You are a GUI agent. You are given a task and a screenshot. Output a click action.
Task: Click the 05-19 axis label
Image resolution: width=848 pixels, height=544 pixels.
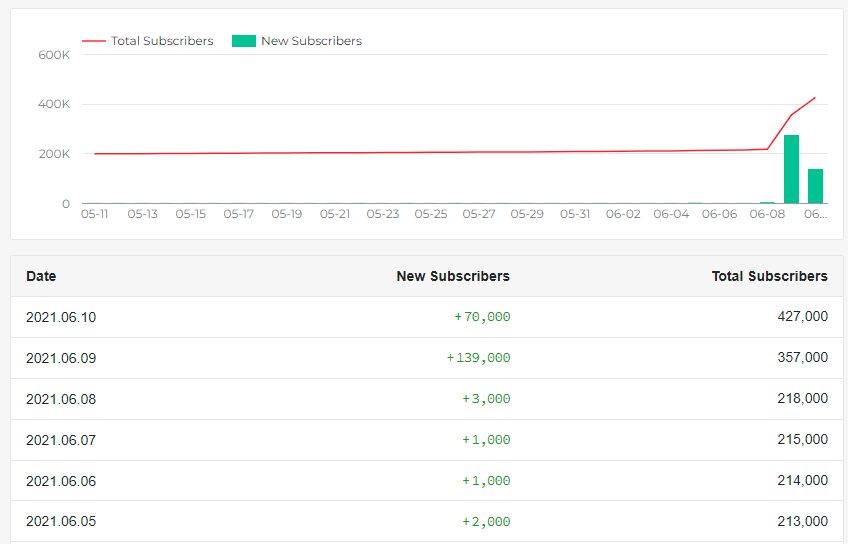click(x=287, y=214)
